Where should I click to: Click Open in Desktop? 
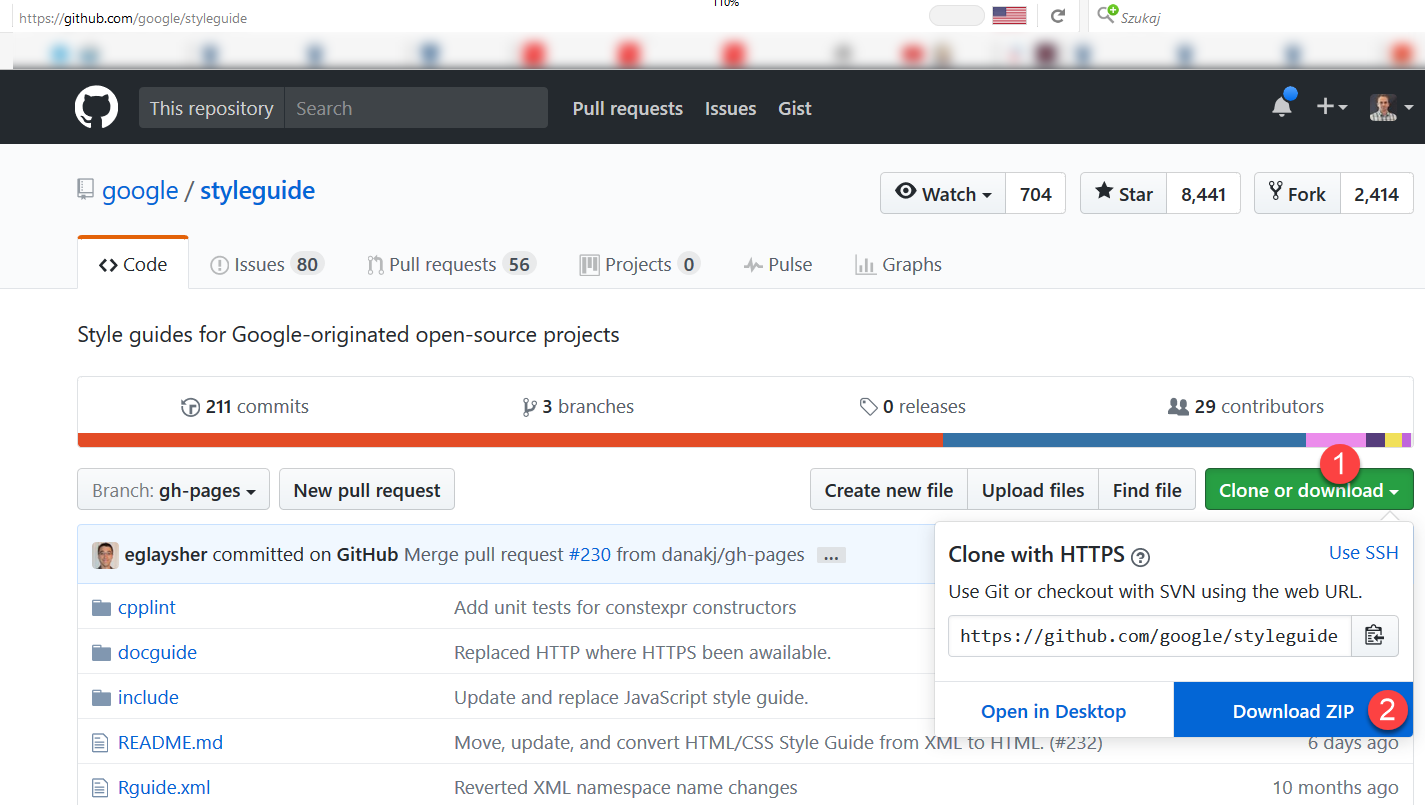(1054, 711)
